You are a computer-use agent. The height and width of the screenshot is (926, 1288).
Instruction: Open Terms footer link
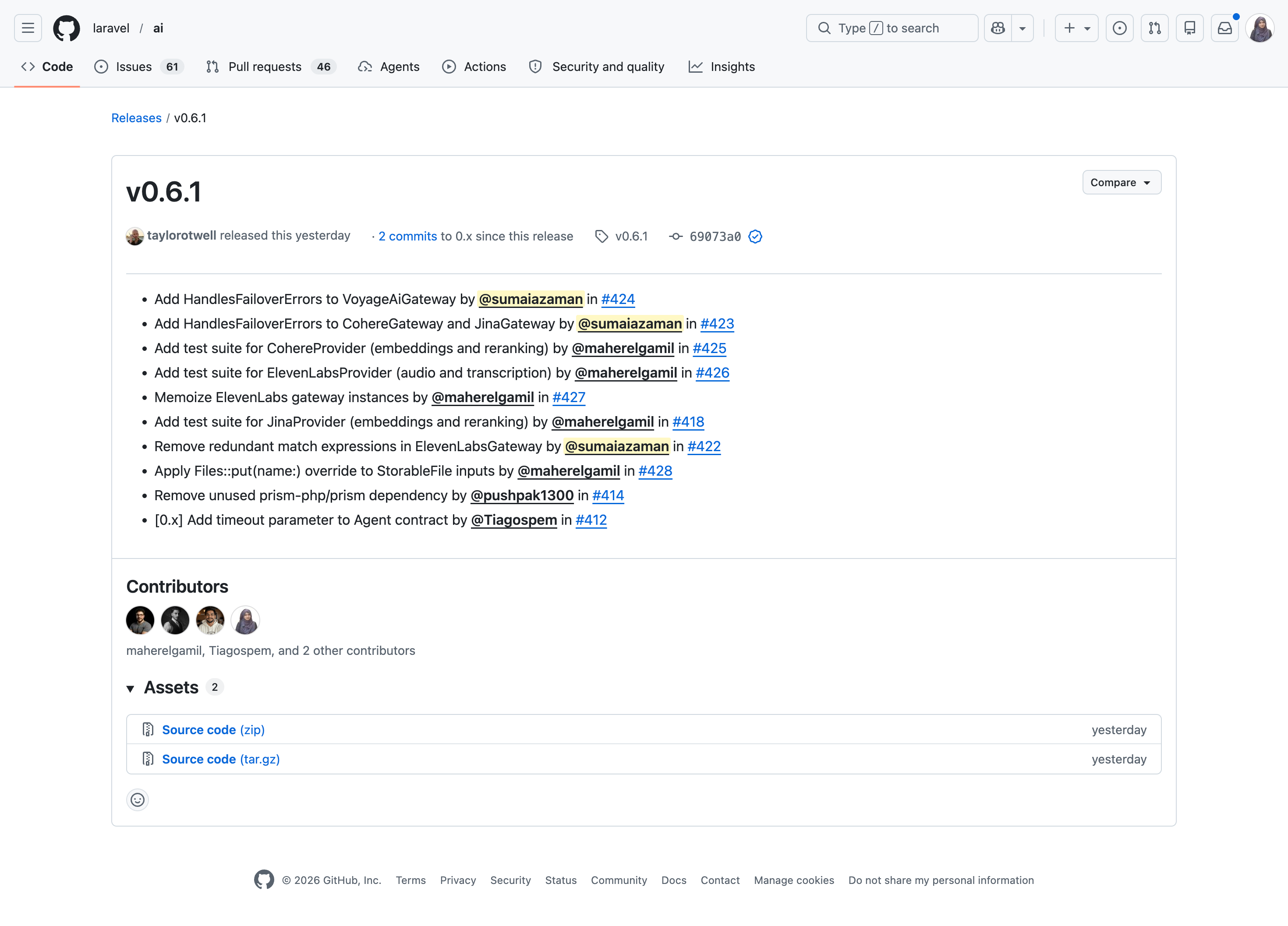(410, 880)
